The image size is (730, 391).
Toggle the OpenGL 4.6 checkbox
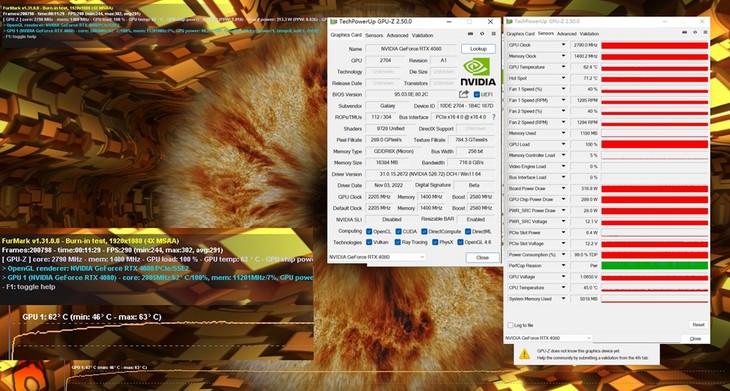point(460,242)
